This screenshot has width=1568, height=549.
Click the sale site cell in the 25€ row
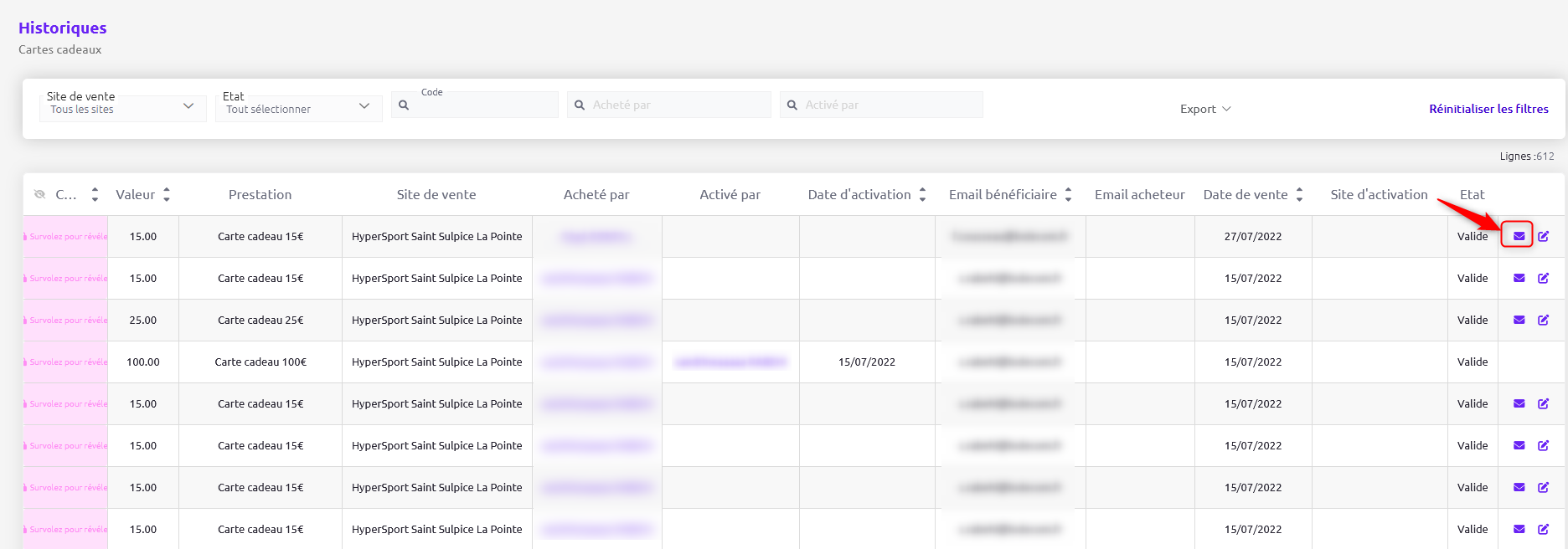coord(437,320)
